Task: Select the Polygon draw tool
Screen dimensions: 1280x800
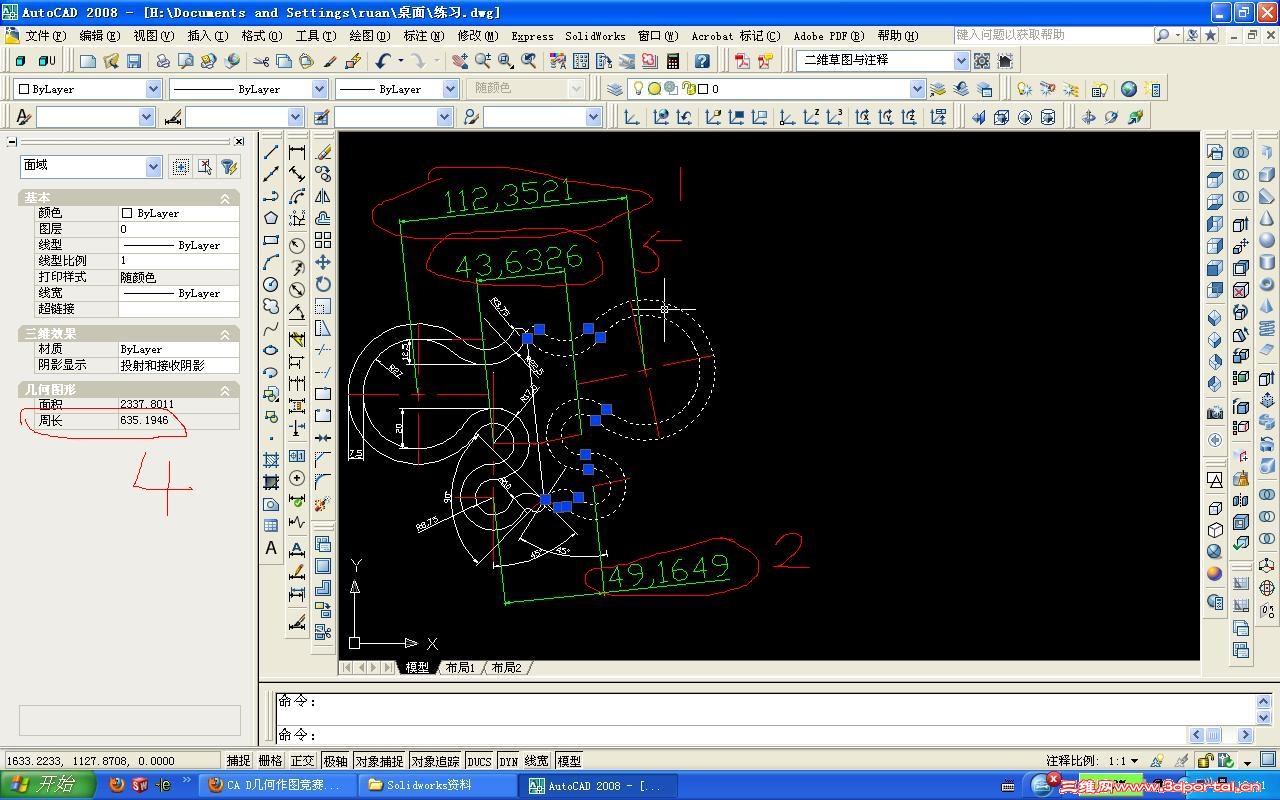Action: coord(271,218)
